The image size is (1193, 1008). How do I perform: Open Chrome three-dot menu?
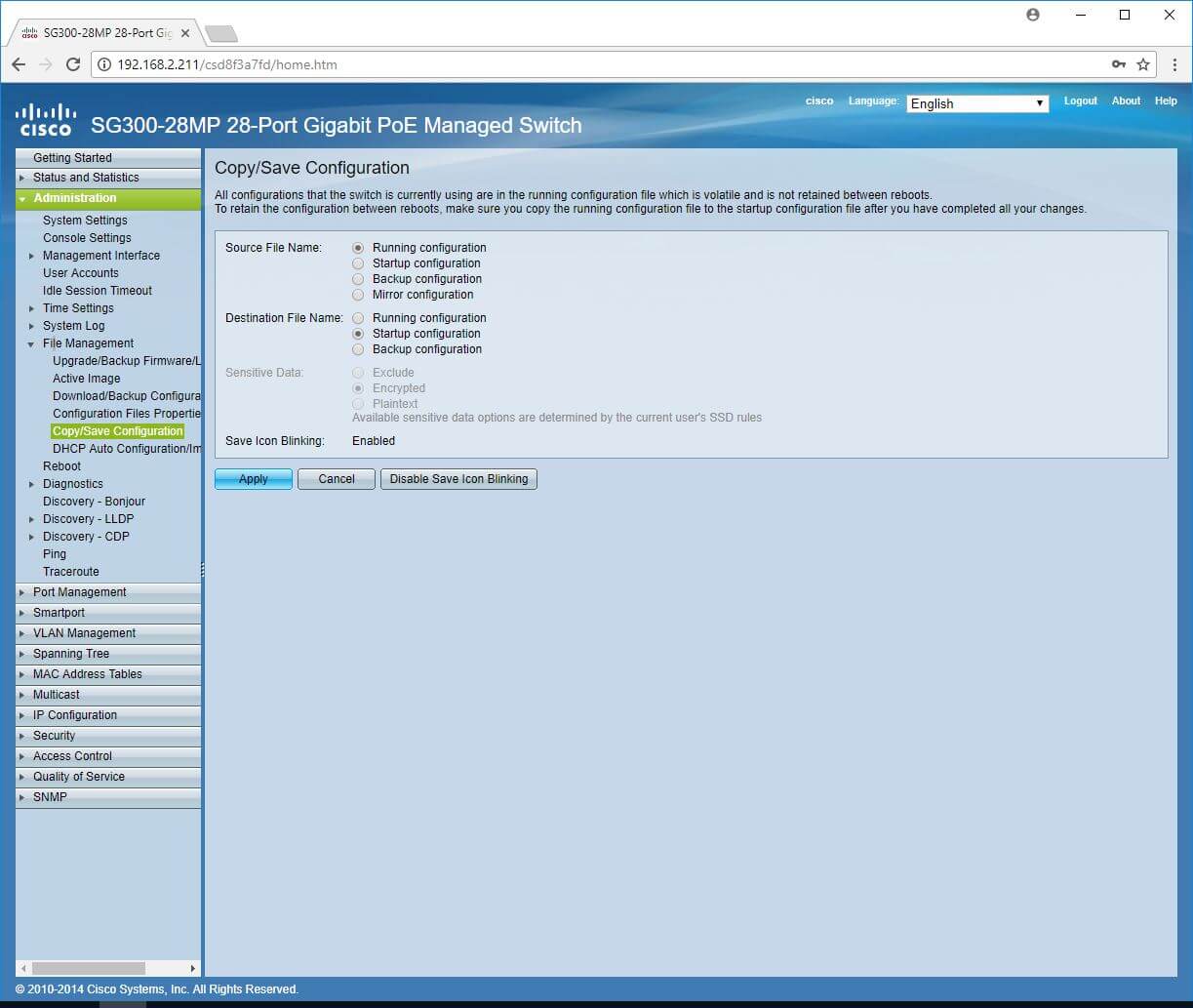coord(1174,64)
